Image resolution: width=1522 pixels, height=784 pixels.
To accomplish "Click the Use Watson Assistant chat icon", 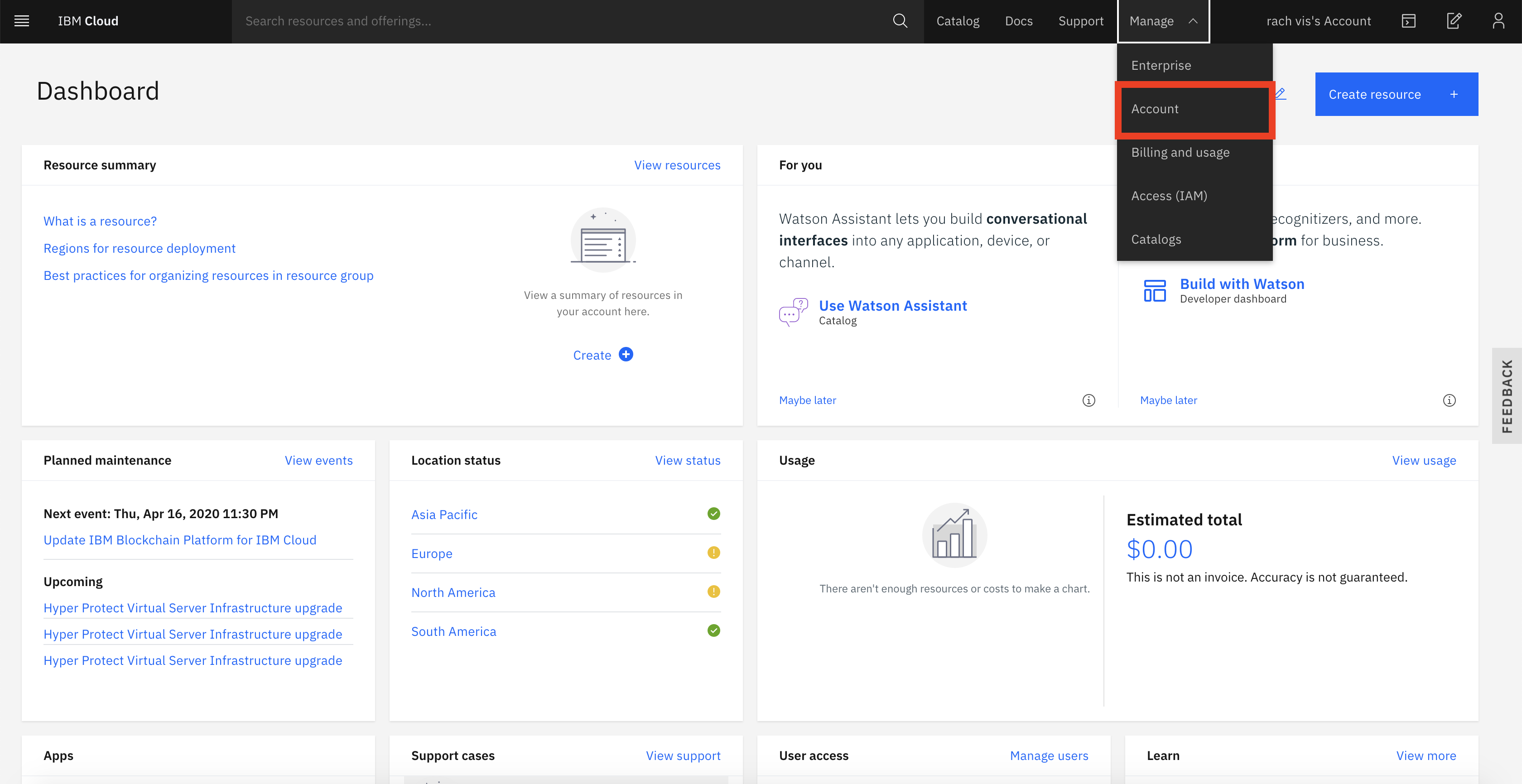I will pos(793,312).
